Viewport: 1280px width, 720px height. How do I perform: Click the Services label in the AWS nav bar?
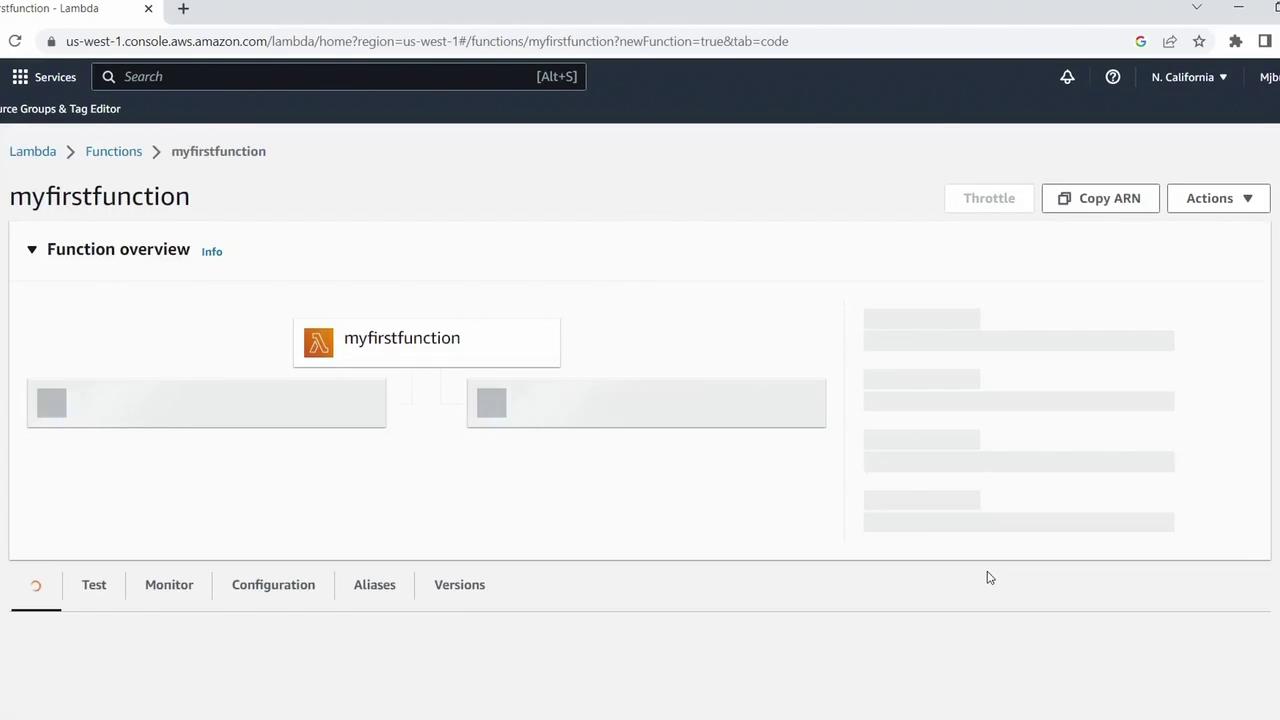(55, 77)
